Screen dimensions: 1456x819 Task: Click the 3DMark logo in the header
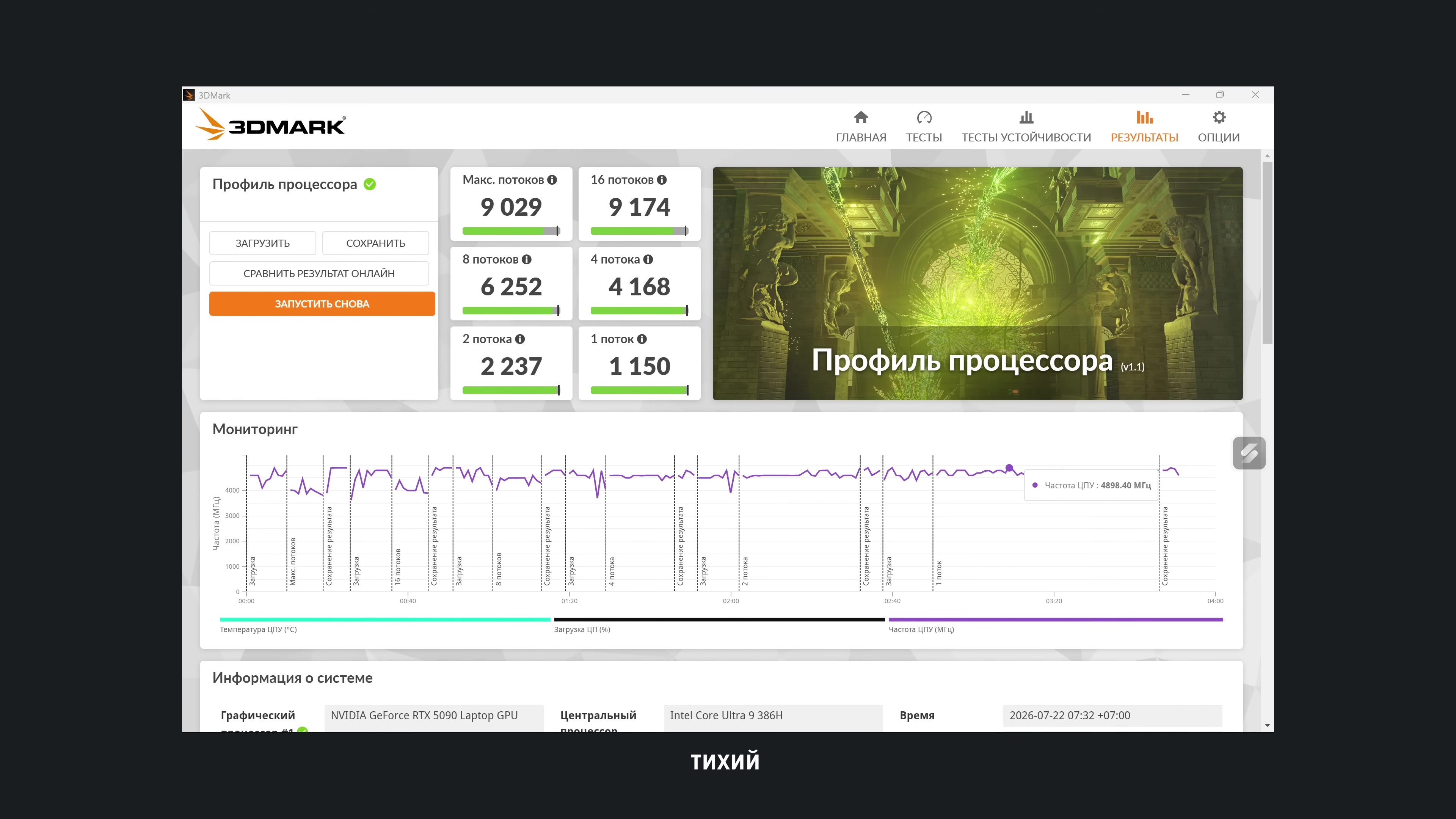[270, 125]
